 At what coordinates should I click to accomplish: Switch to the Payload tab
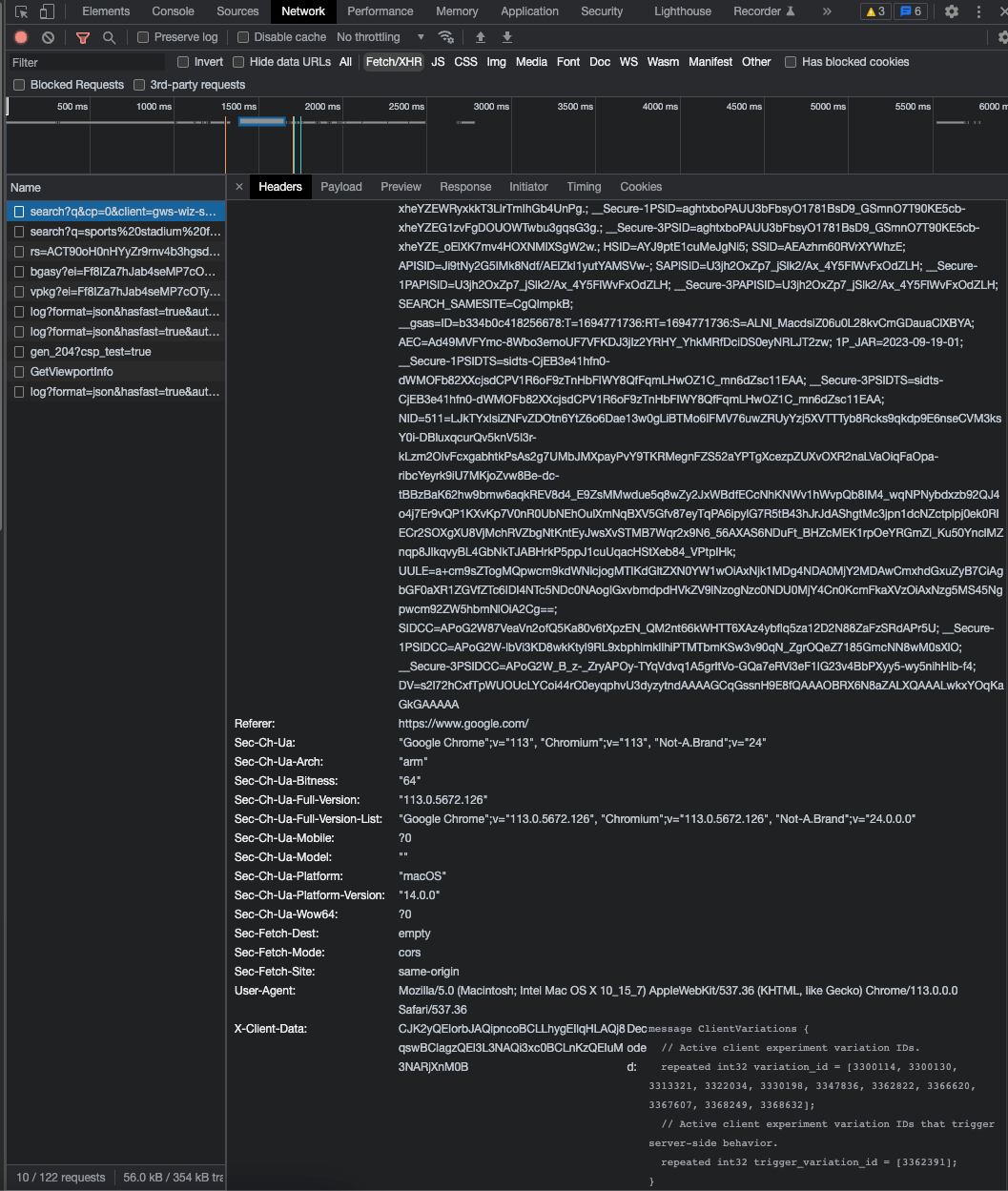pos(340,187)
